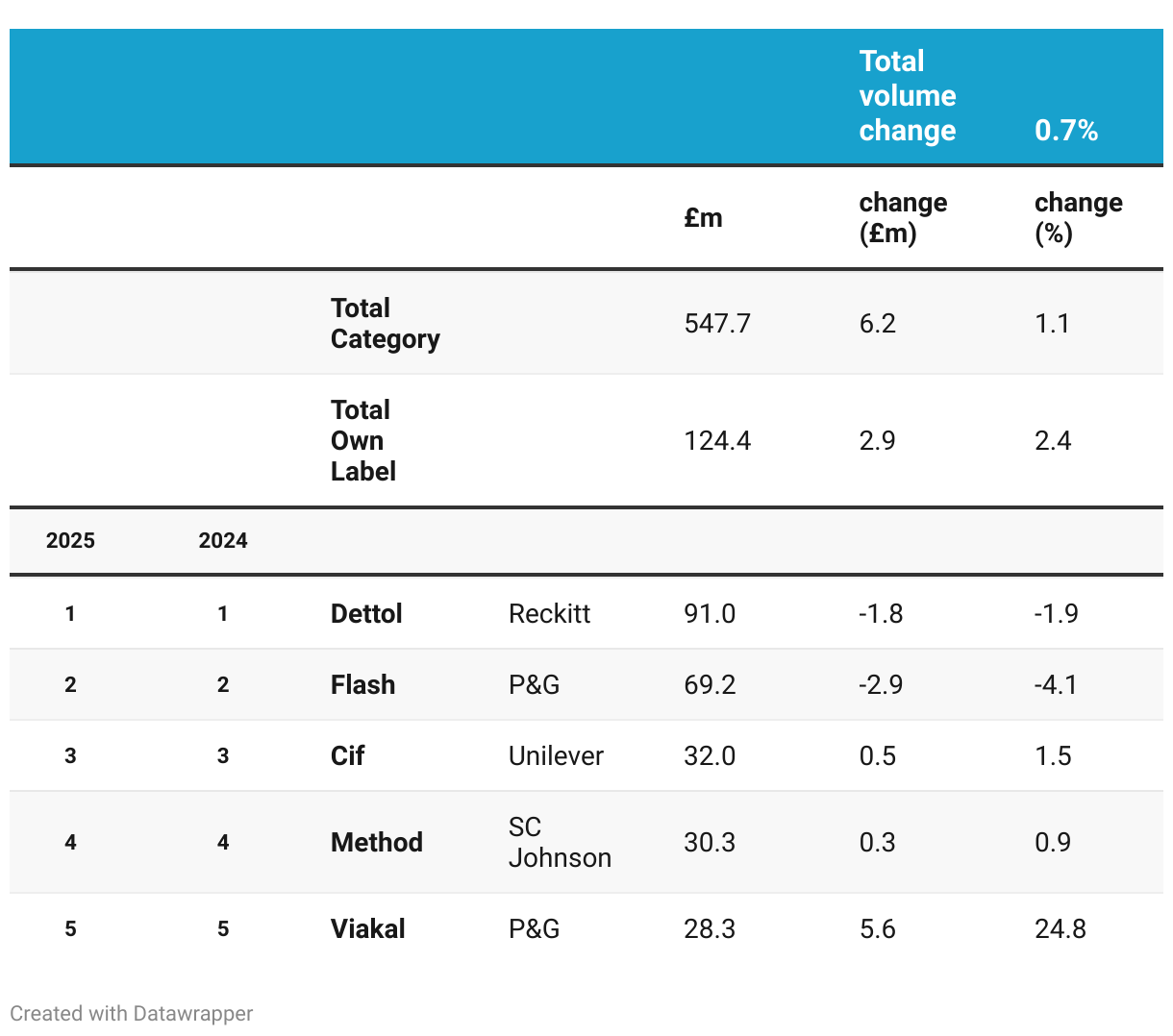Click the change (%) column header
This screenshot has width=1173, height=1036.
pyautogui.click(x=1079, y=217)
